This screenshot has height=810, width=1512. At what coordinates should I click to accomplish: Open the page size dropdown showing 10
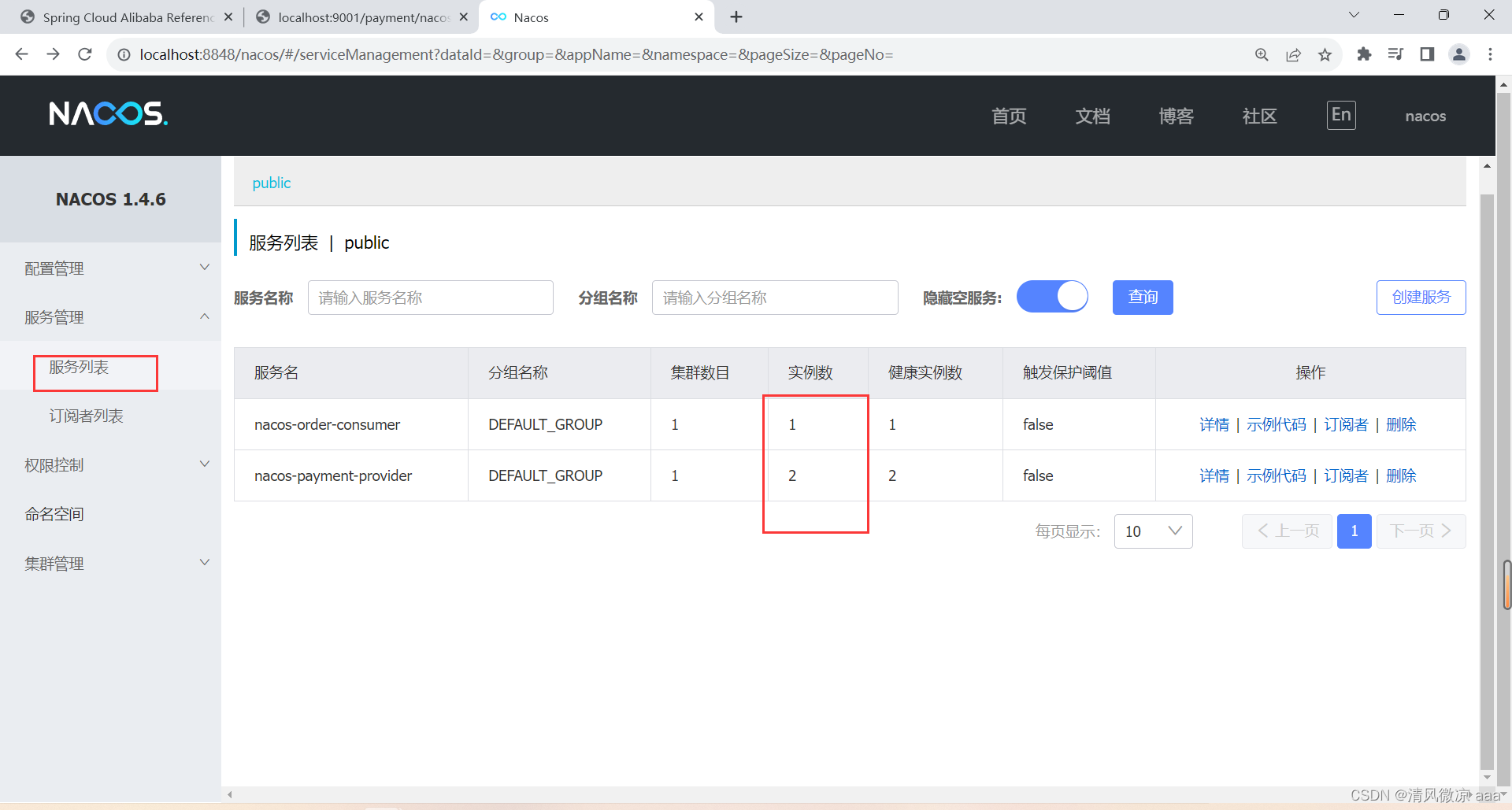[1153, 531]
